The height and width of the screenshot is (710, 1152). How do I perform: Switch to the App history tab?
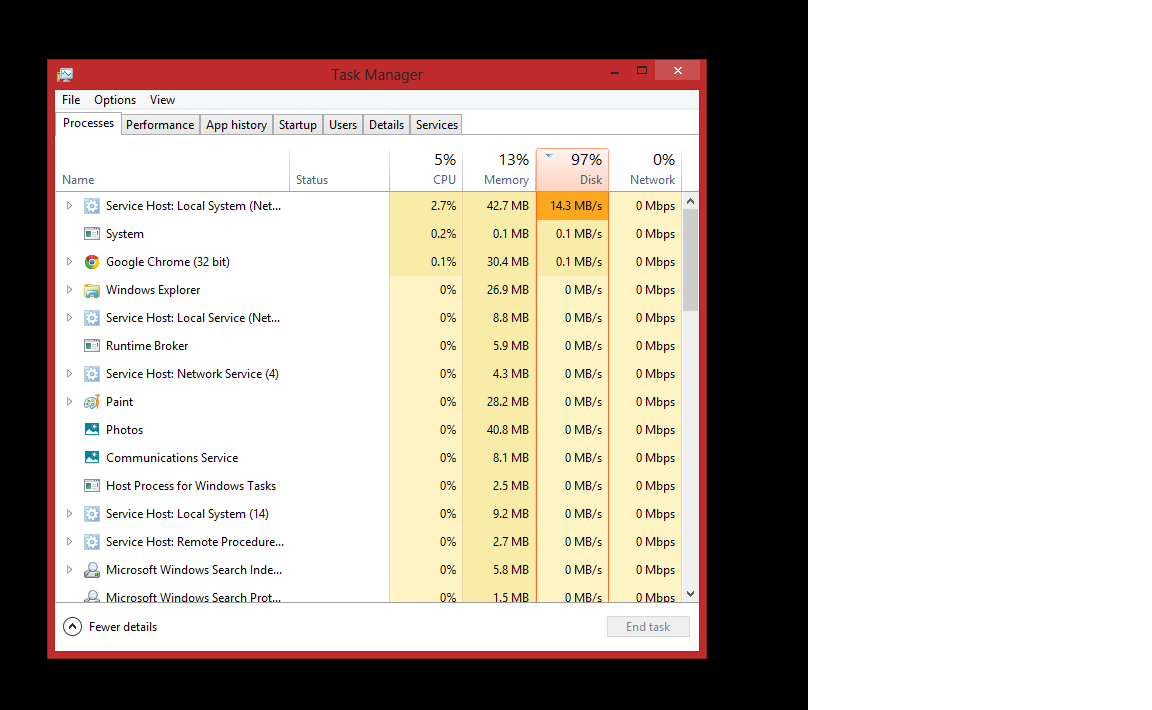pyautogui.click(x=237, y=125)
